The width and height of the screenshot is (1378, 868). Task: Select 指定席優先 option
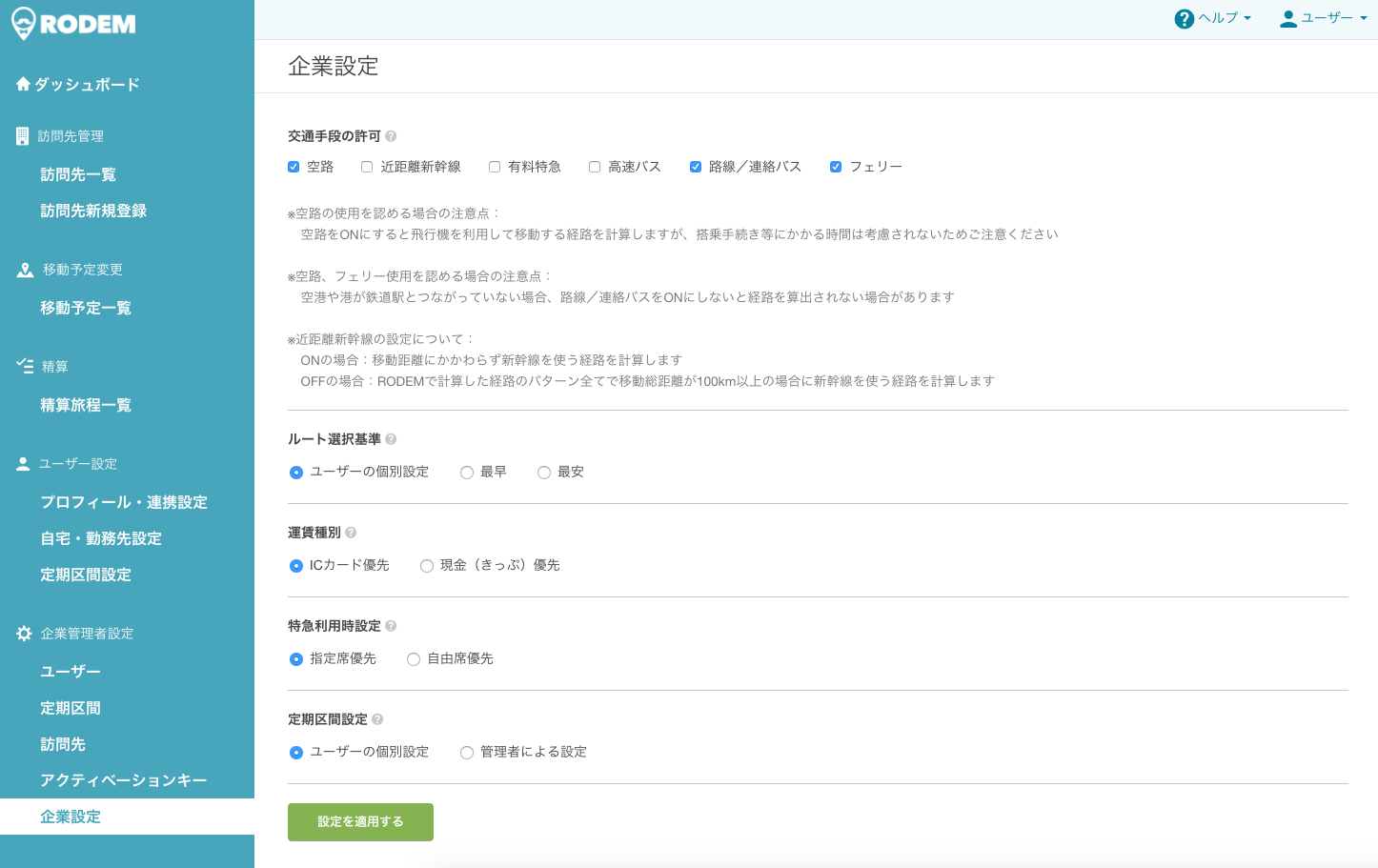296,659
